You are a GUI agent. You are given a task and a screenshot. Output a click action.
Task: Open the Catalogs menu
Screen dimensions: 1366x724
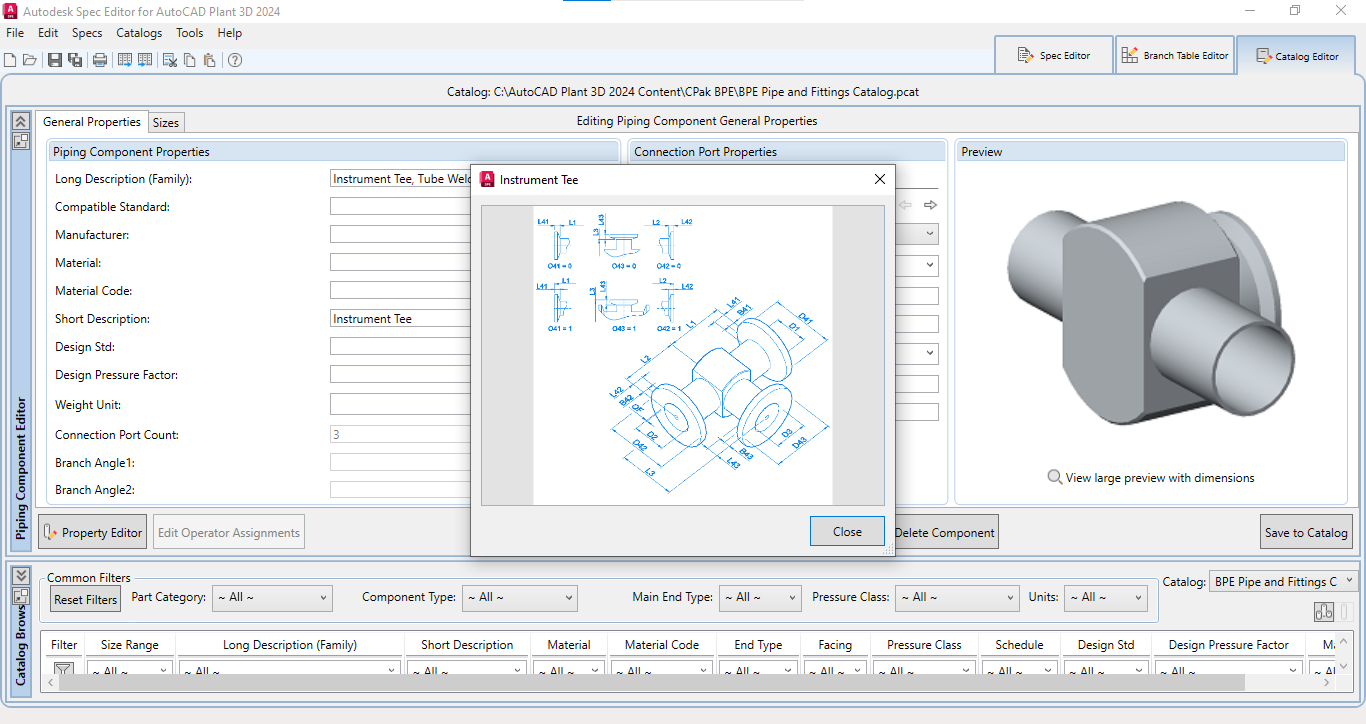[x=139, y=33]
